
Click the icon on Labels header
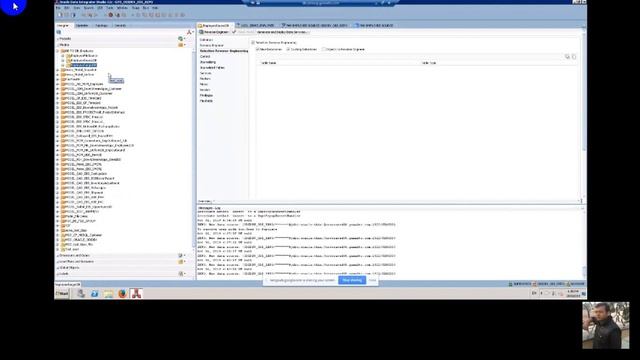(x=180, y=274)
